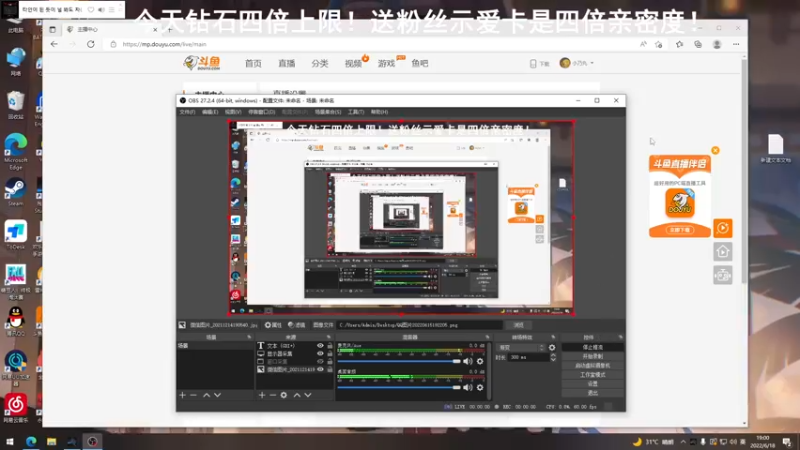The width and height of the screenshot is (800, 450).
Task: Click Start Virtual Camera button
Action: click(x=592, y=365)
